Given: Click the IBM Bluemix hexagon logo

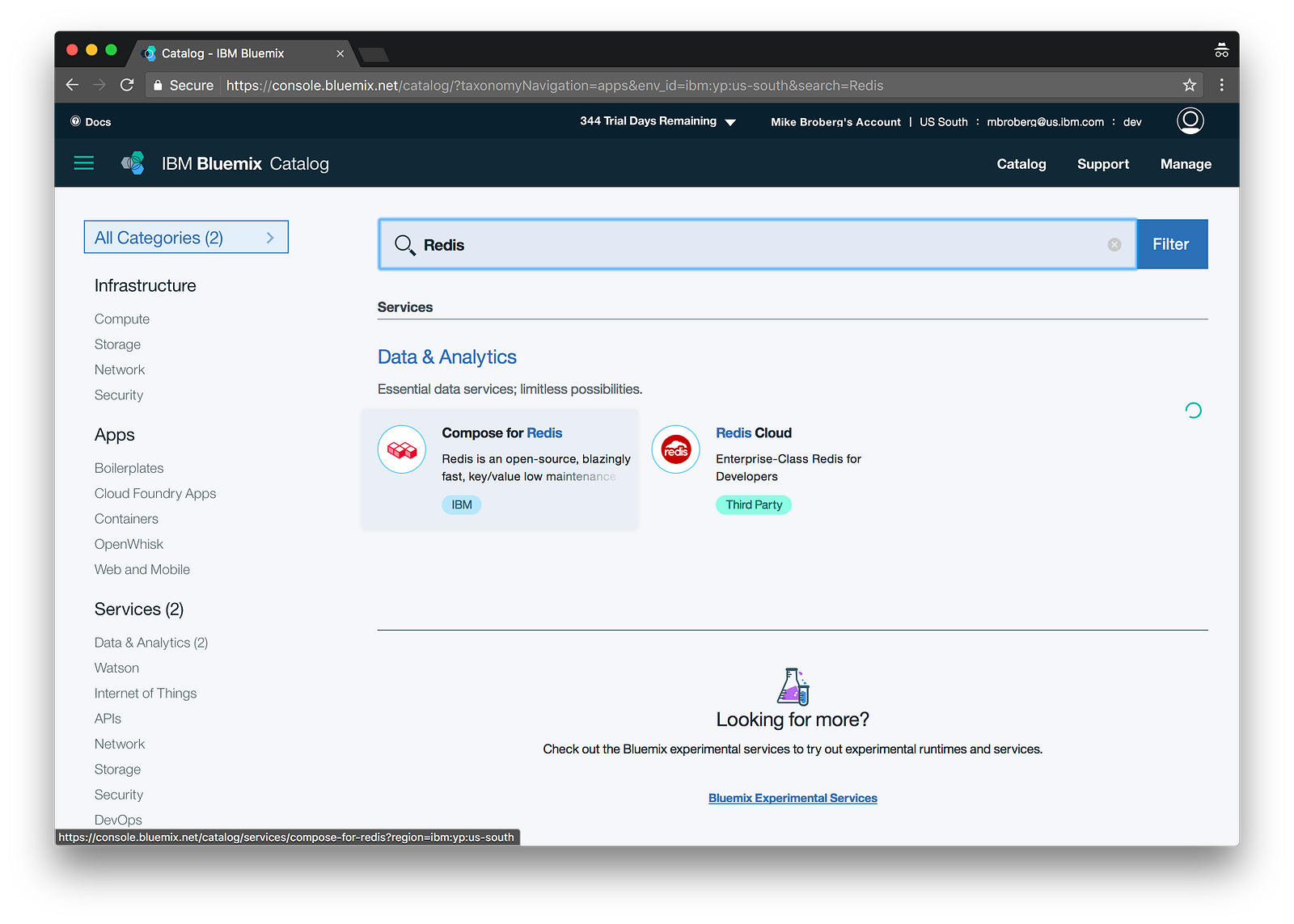Looking at the screenshot, I should point(133,163).
